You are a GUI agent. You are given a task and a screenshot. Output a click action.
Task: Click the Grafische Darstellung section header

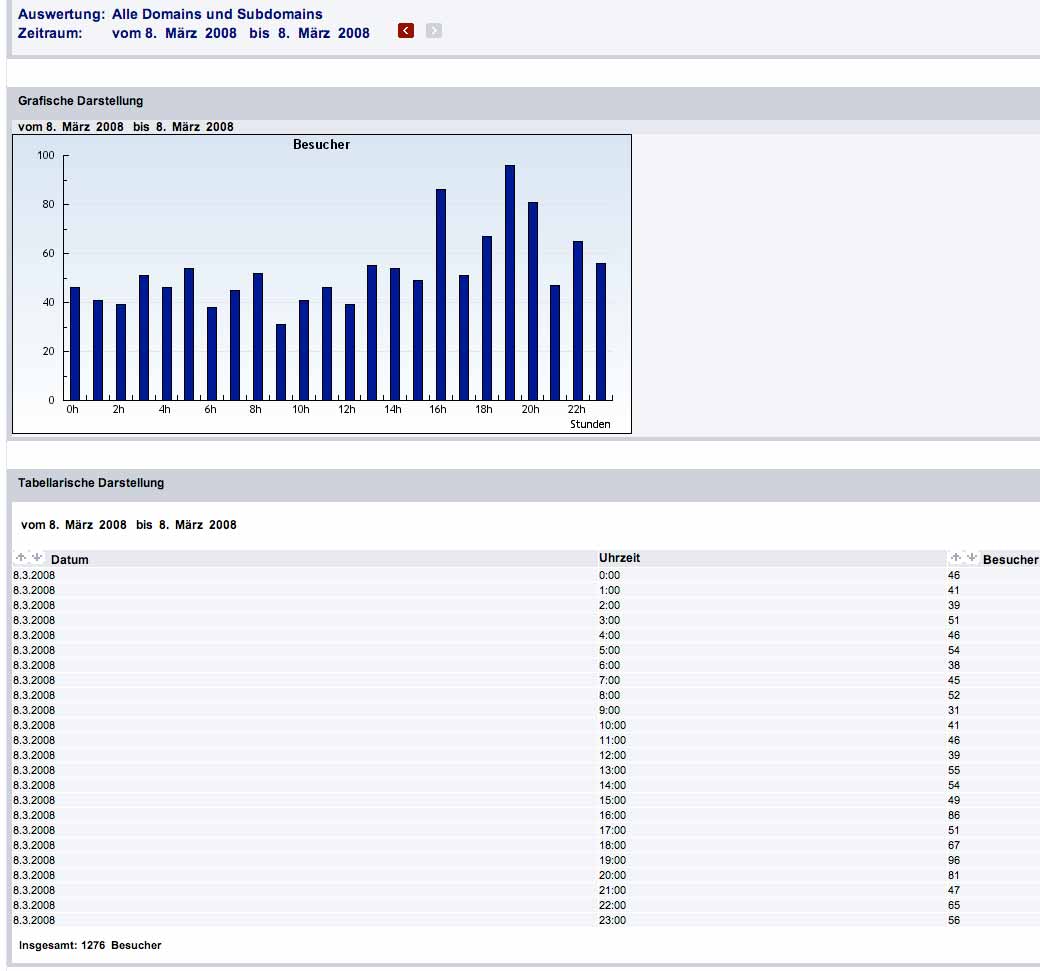pyautogui.click(x=81, y=101)
